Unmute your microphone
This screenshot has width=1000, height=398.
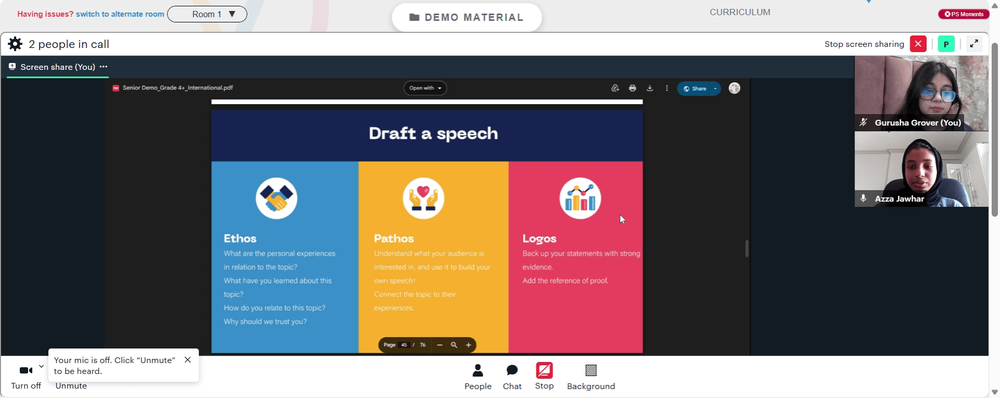click(71, 386)
